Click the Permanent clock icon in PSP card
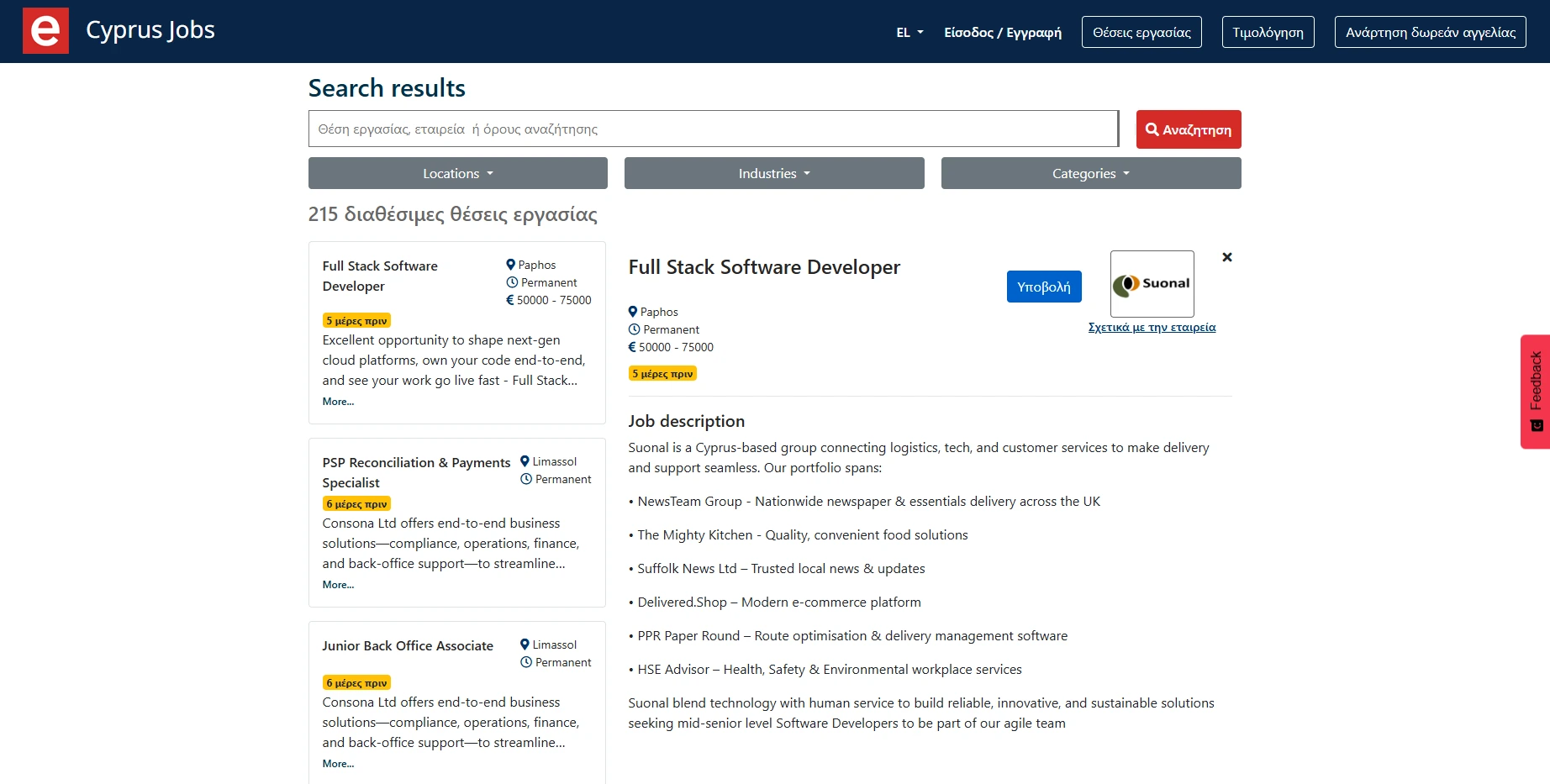1550x784 pixels. coord(526,479)
